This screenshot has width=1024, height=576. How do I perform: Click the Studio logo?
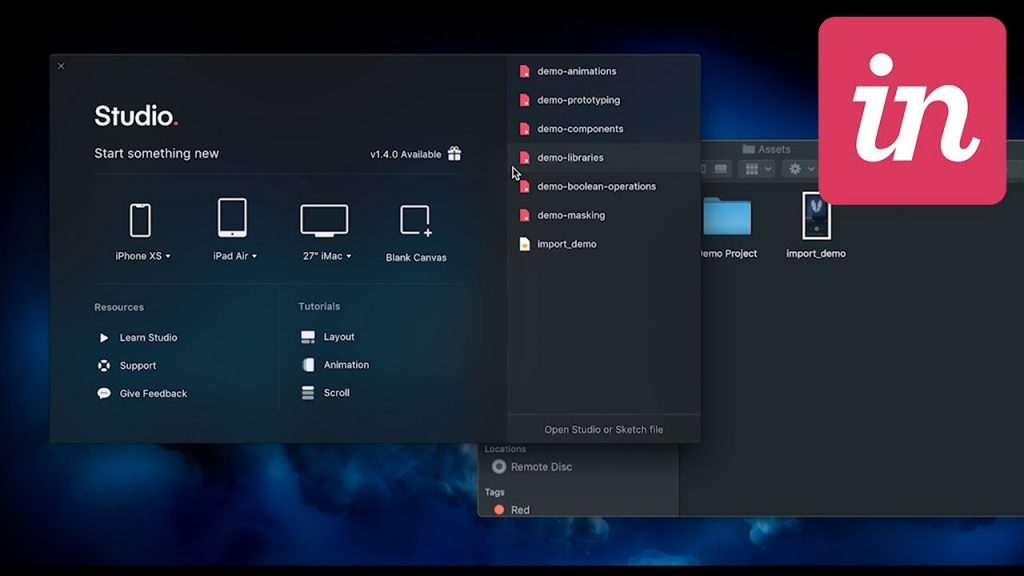136,116
